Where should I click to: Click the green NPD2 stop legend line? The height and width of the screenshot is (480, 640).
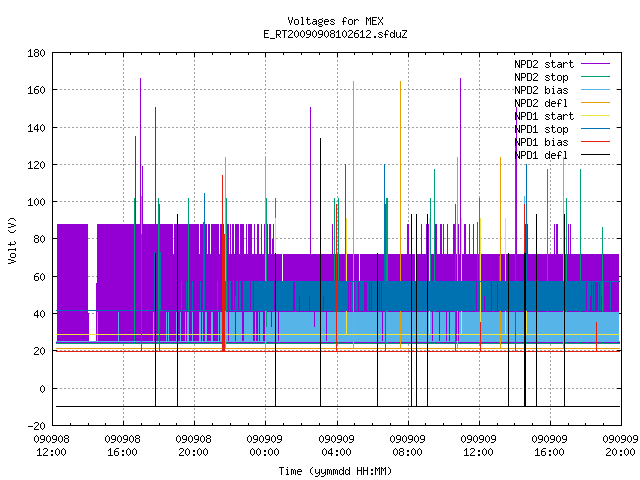(596, 77)
